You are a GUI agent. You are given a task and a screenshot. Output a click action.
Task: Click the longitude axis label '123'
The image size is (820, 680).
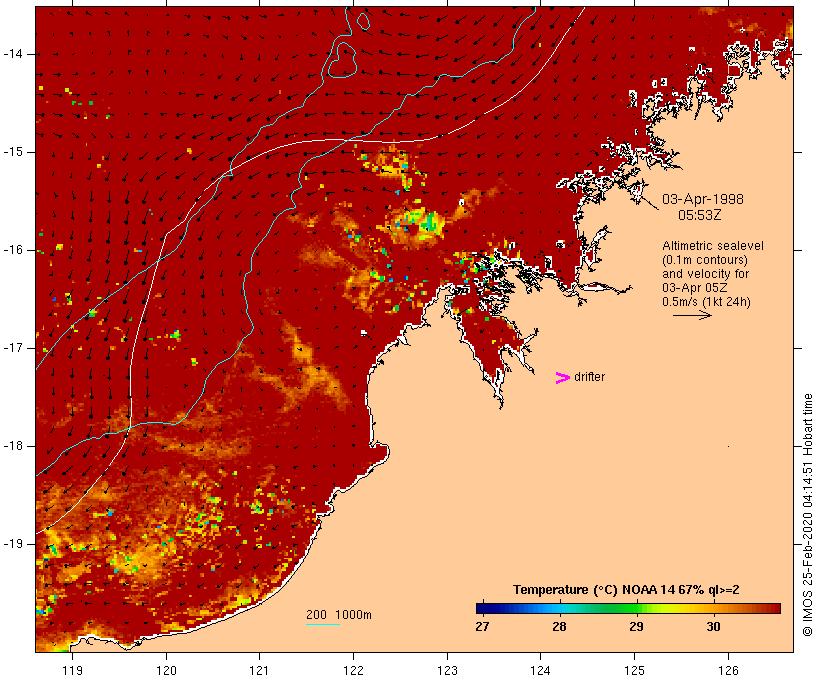(x=447, y=670)
